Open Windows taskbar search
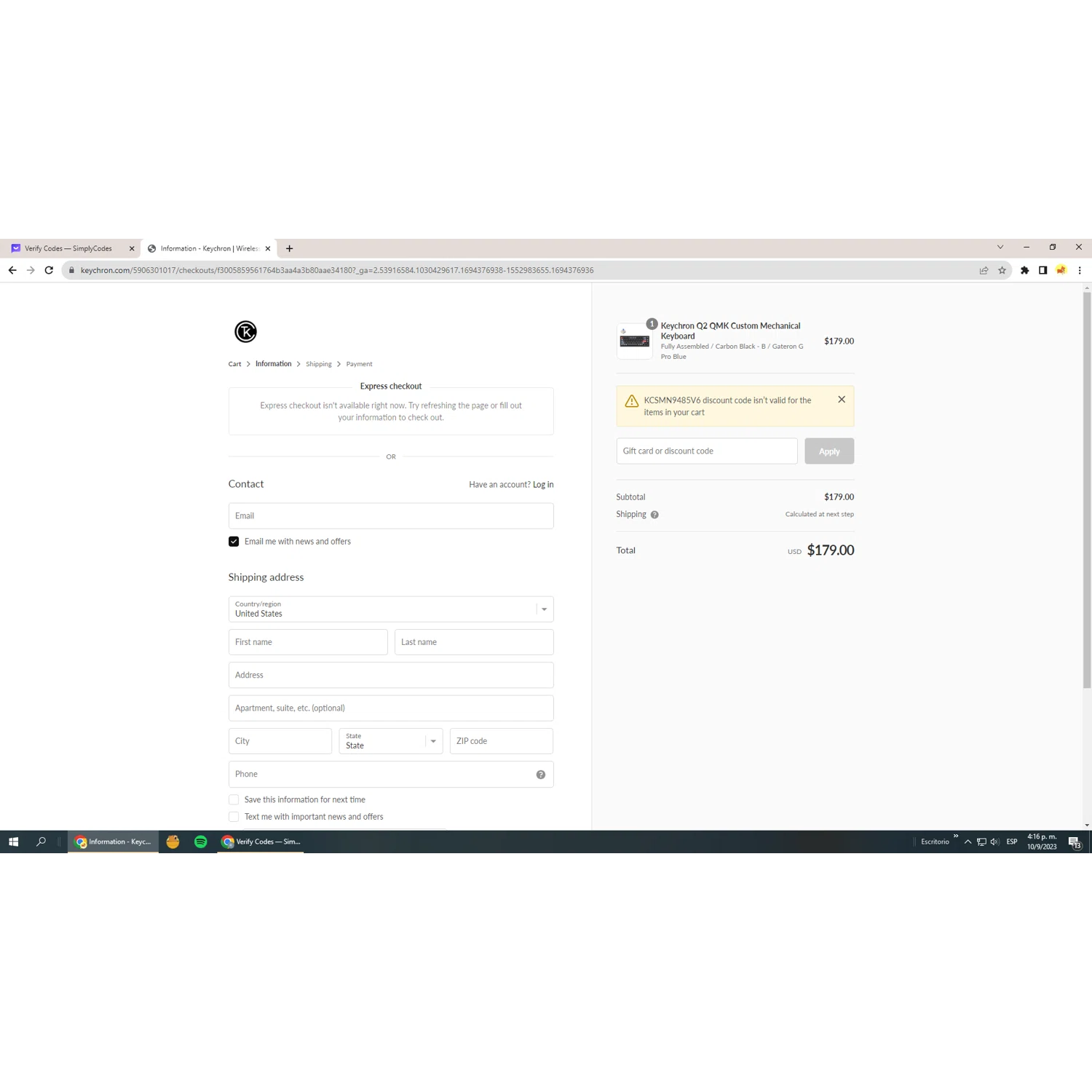1092x1092 pixels. pyautogui.click(x=41, y=842)
